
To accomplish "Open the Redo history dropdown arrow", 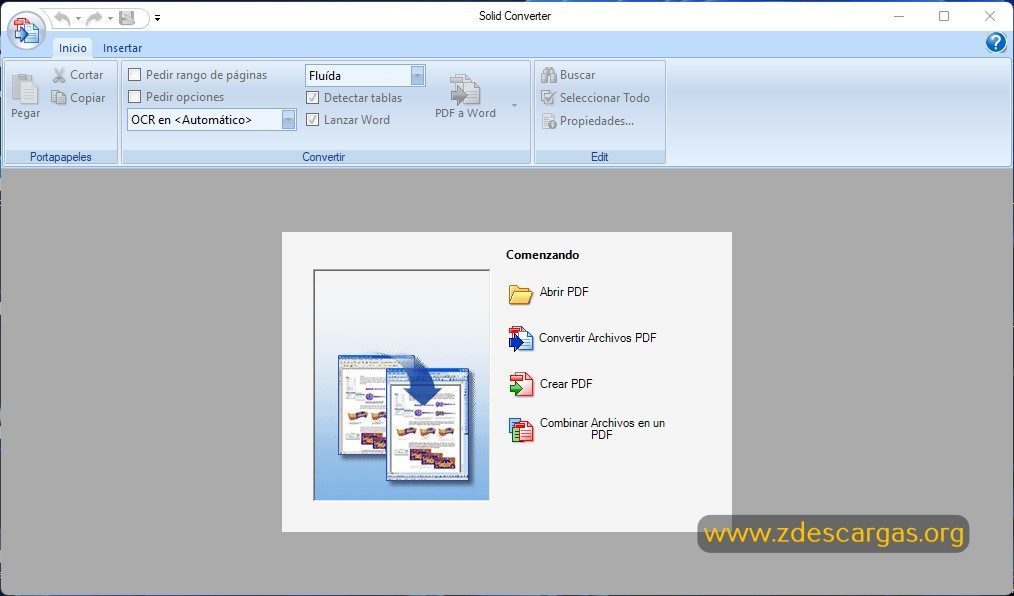I will (111, 19).
